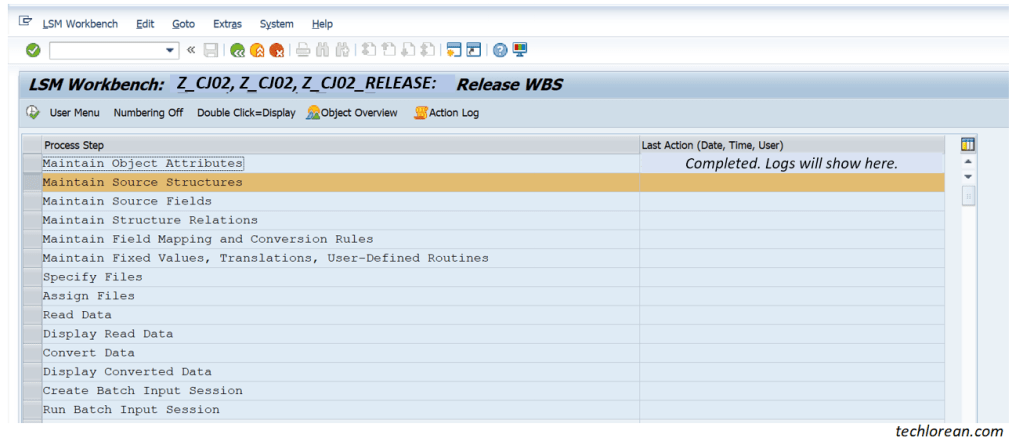1023x445 pixels.
Task: Click the Numbering Off button
Action: click(148, 113)
